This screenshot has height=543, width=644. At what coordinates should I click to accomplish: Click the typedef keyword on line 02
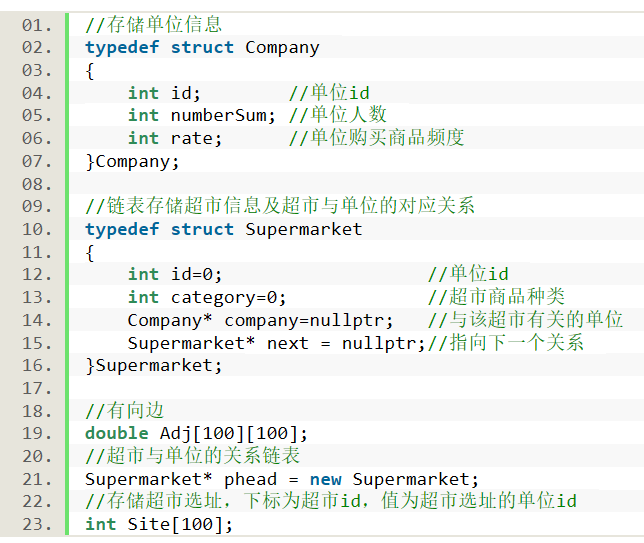click(x=122, y=48)
